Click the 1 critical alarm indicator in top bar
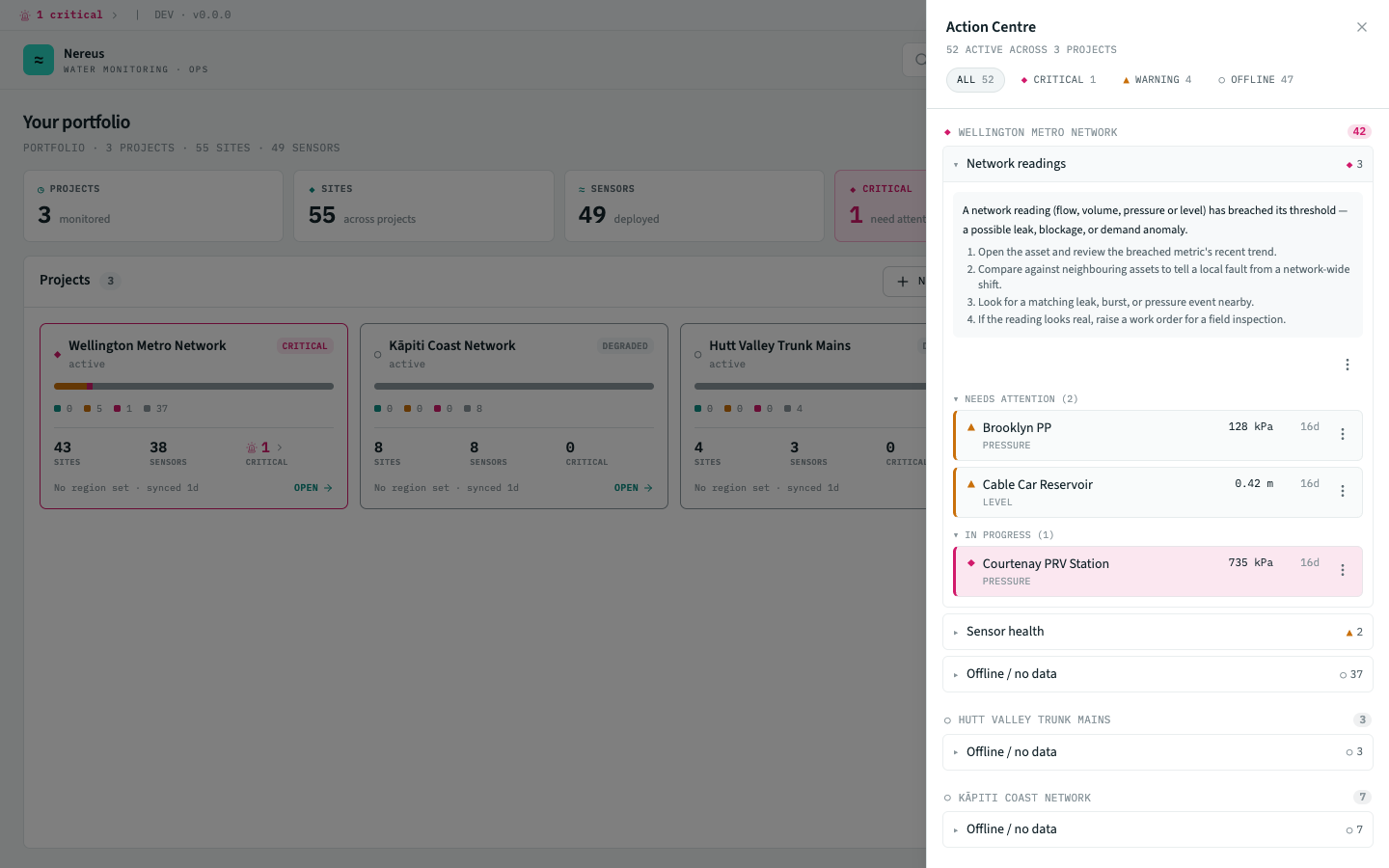The width and height of the screenshot is (1389, 868). [x=68, y=15]
